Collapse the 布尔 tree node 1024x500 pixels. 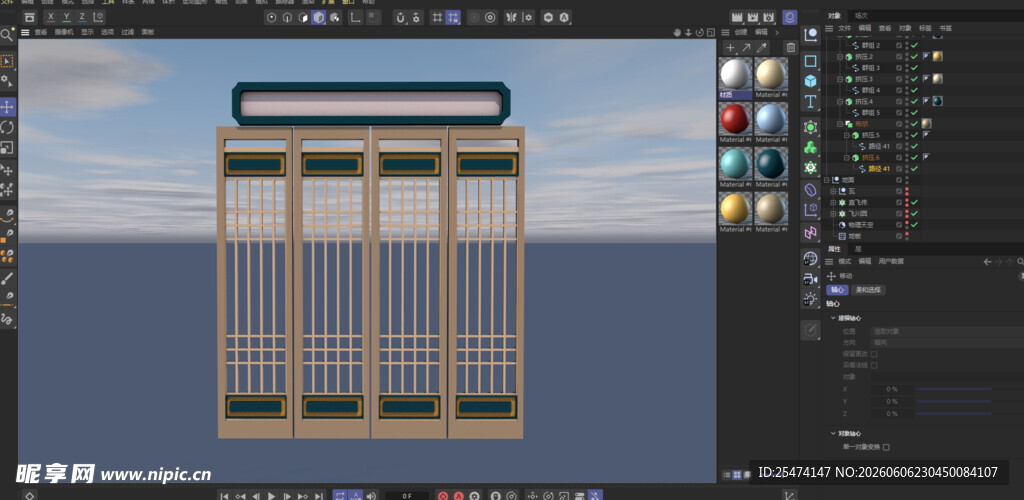(840, 123)
